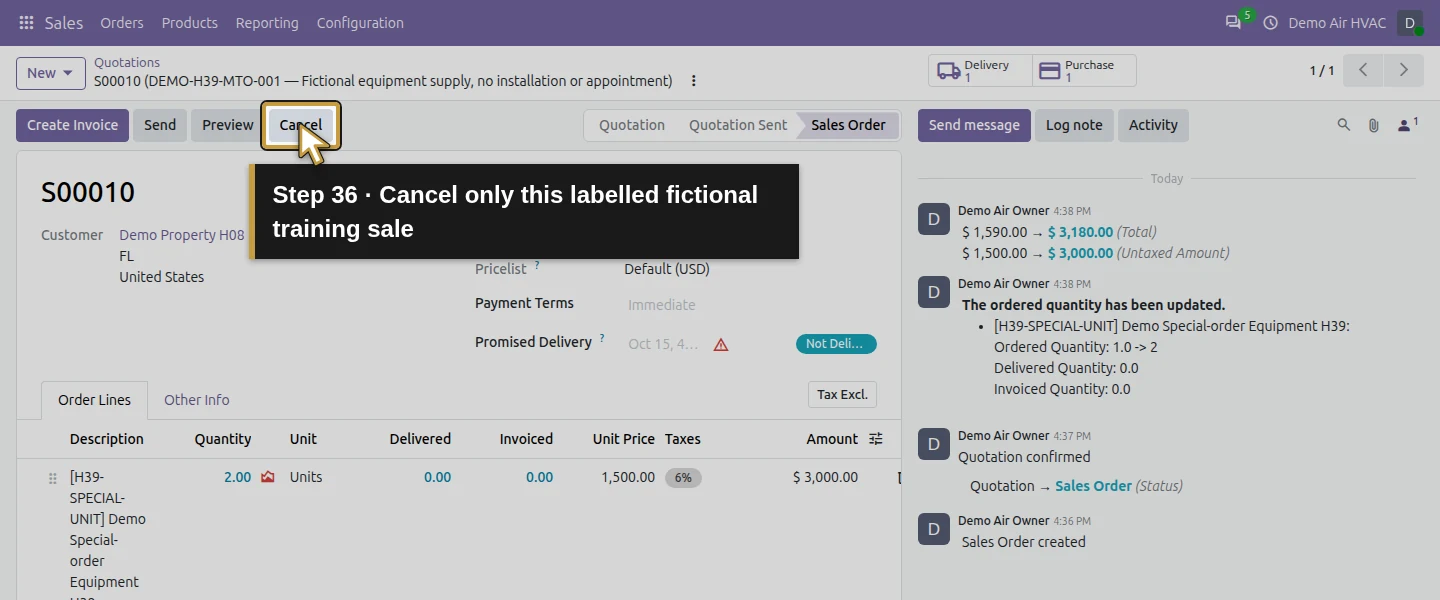Cancel the sales order
The width and height of the screenshot is (1440, 600).
point(301,125)
